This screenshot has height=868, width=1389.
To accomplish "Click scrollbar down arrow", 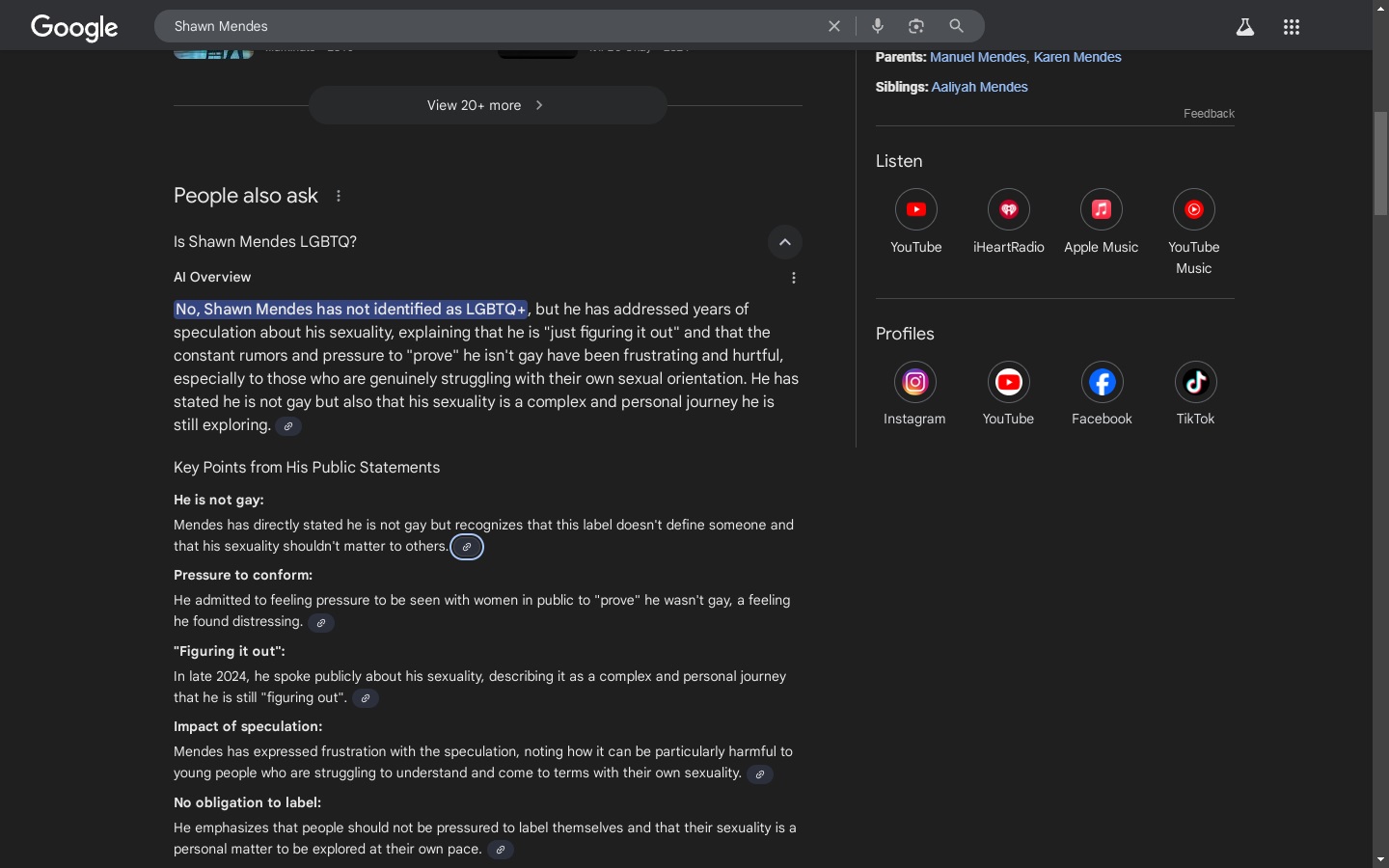I will (1381, 858).
